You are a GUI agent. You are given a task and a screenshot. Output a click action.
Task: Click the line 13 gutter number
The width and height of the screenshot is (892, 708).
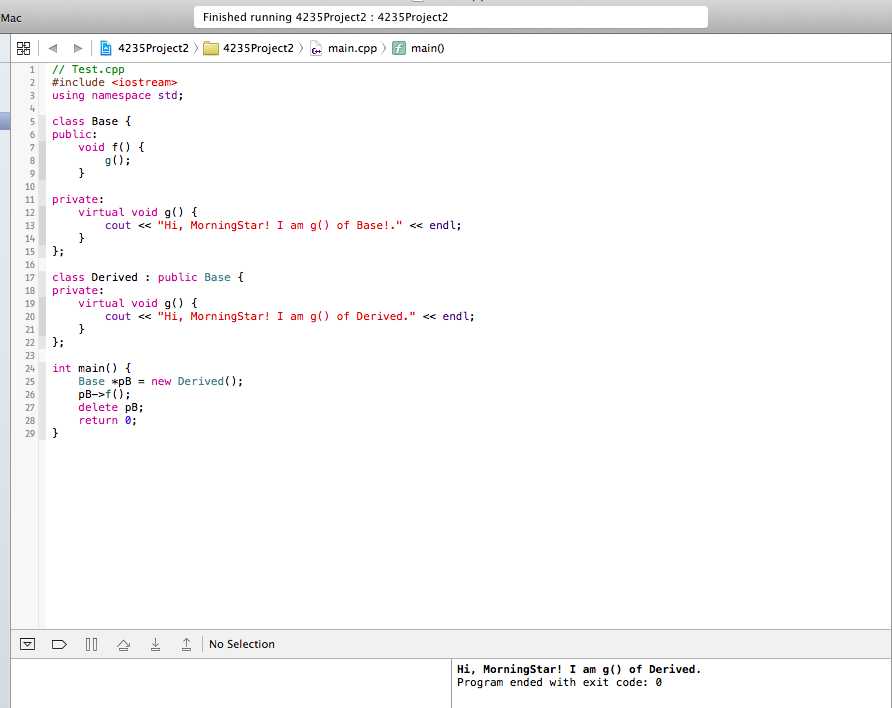pyautogui.click(x=30, y=226)
